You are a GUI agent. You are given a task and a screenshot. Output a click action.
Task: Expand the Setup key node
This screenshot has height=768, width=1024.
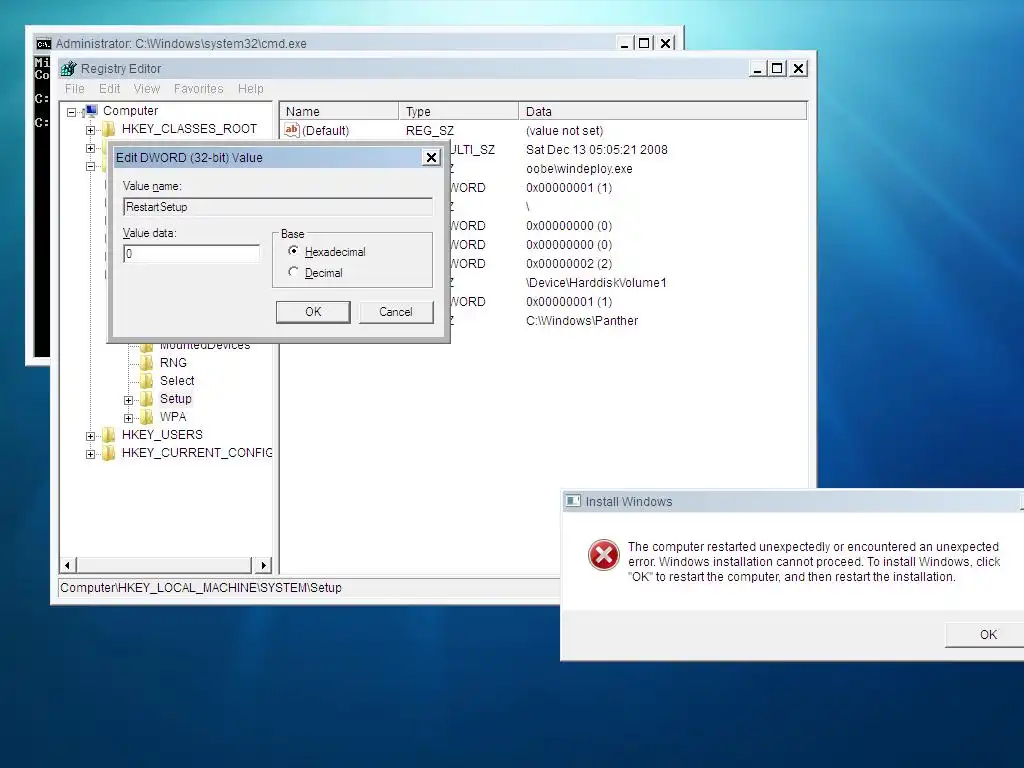click(128, 400)
